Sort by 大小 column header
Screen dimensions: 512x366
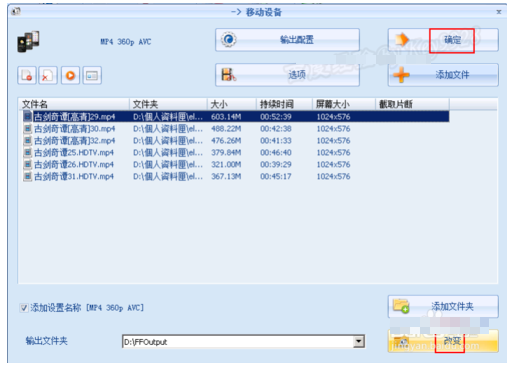click(x=232, y=104)
